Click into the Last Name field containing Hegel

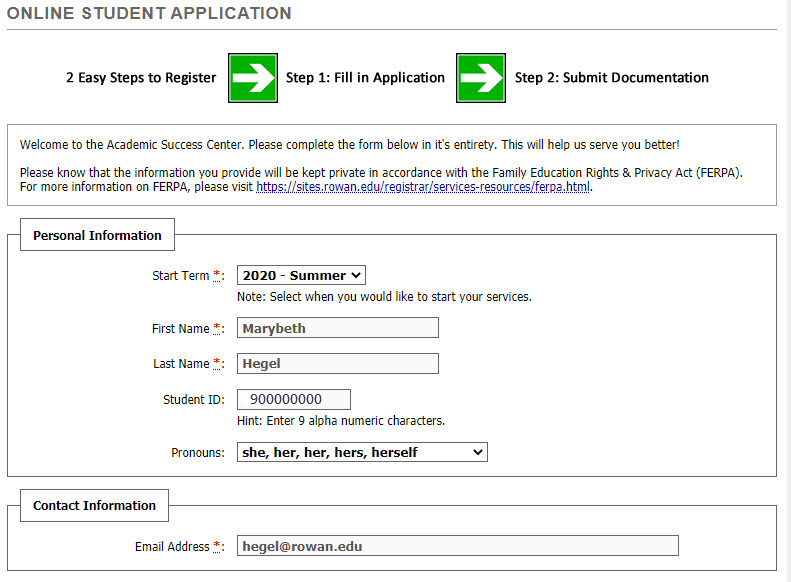(x=337, y=364)
